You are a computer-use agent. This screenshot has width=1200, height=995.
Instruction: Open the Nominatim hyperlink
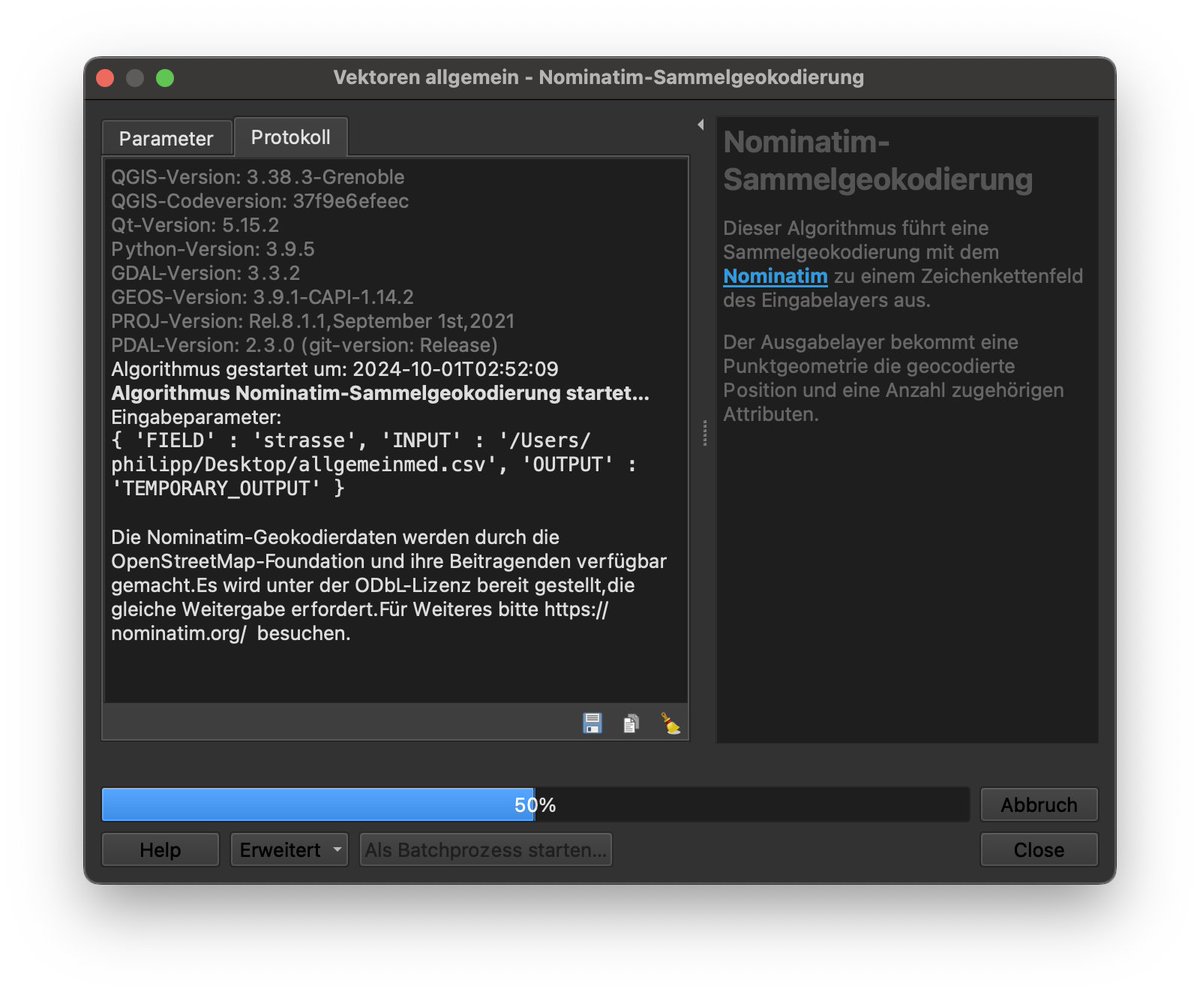point(775,276)
